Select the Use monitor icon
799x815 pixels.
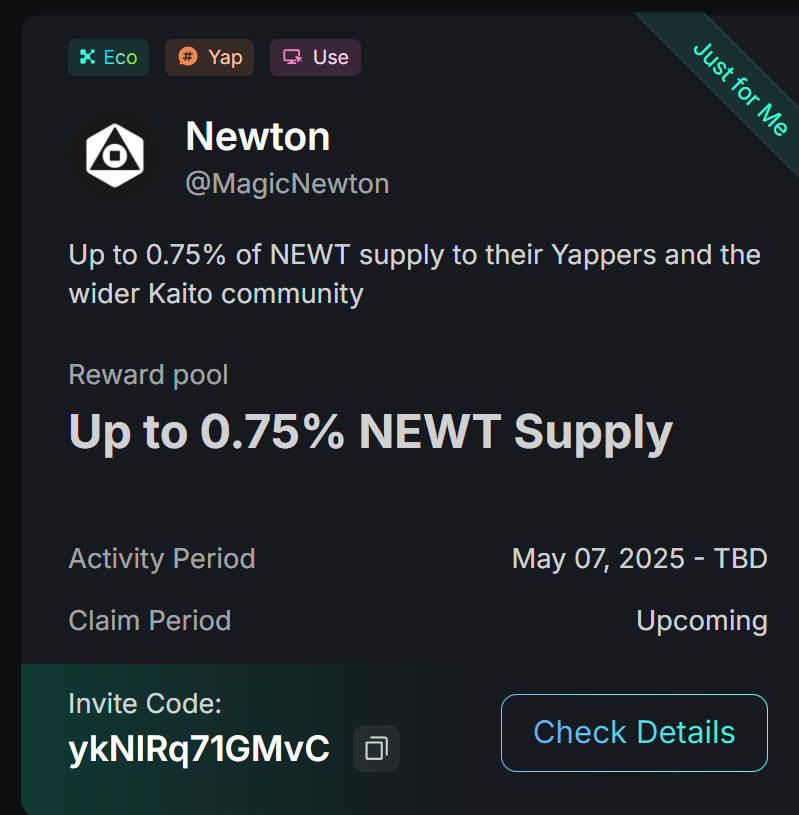[293, 57]
